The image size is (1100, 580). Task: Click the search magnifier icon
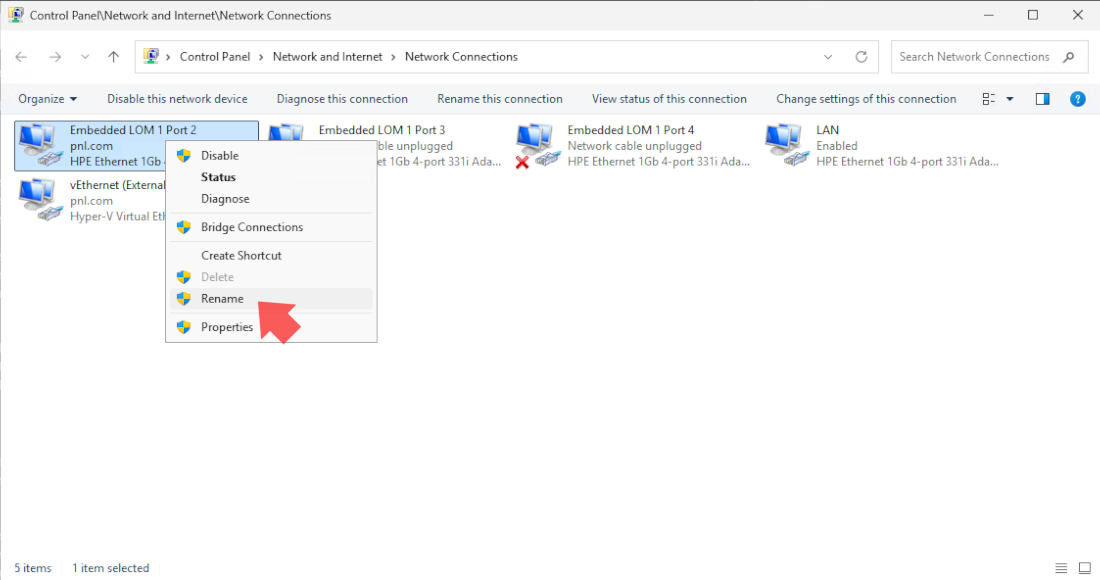tap(1069, 57)
